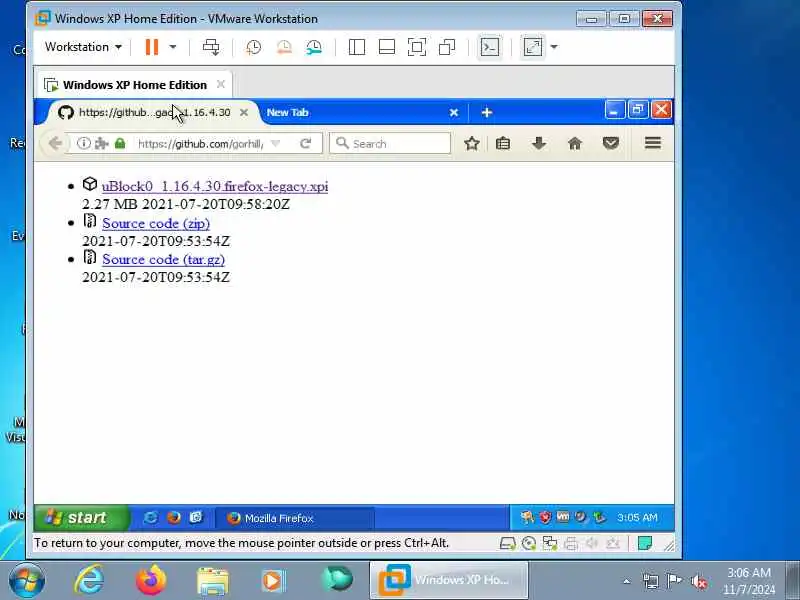Open the snapshot manager
Viewport: 800px width, 600px height.
(314, 47)
